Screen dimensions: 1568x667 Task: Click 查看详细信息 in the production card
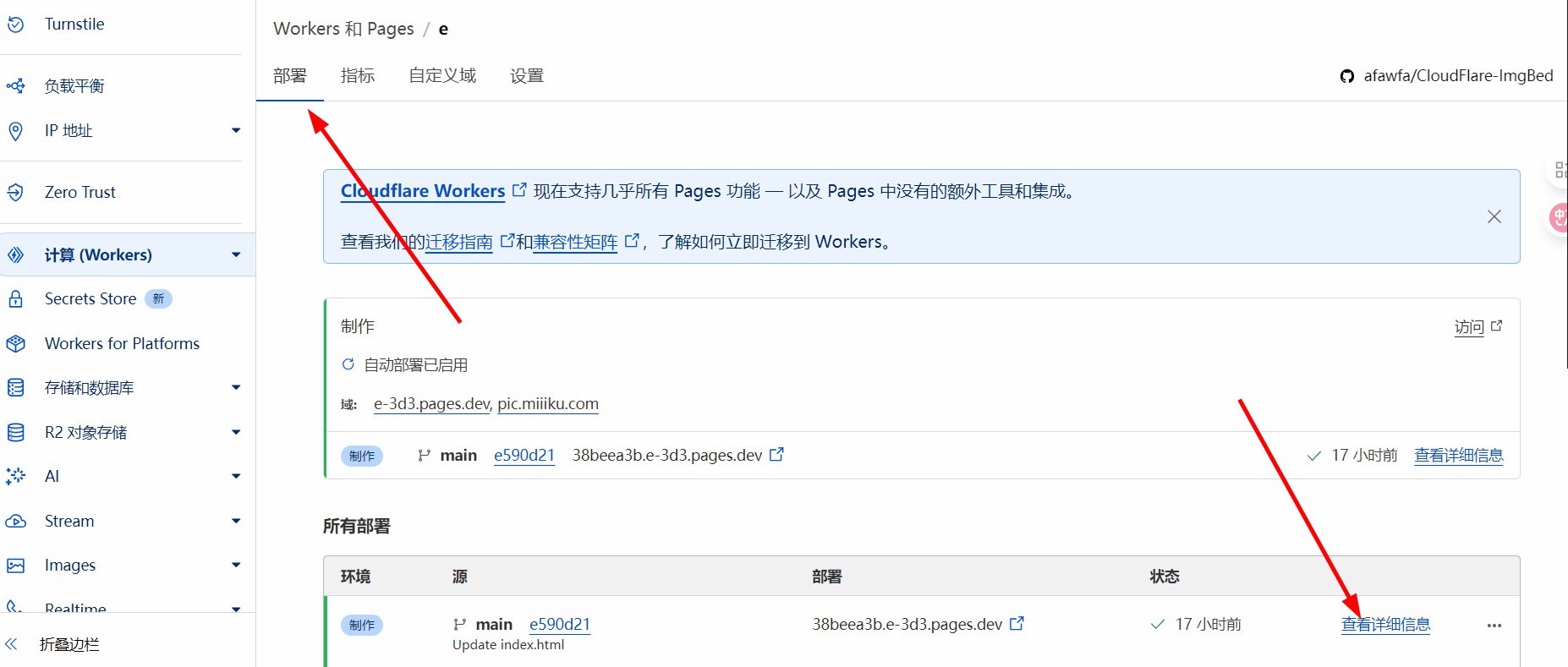coord(1459,455)
